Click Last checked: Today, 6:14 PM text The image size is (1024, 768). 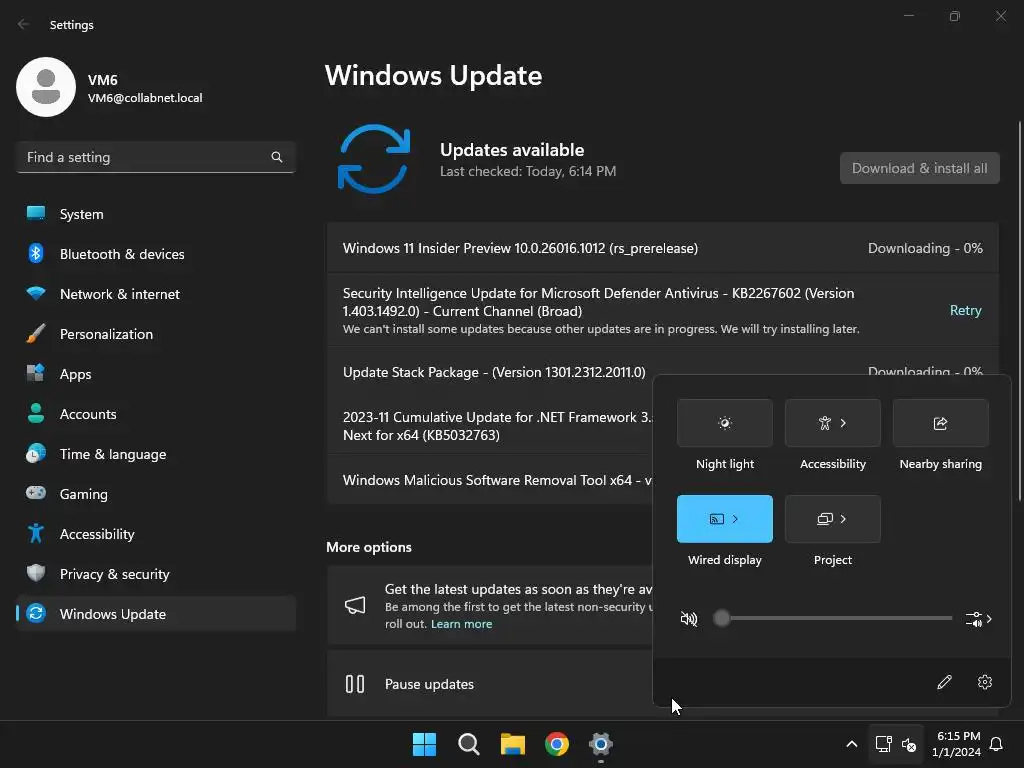528,171
